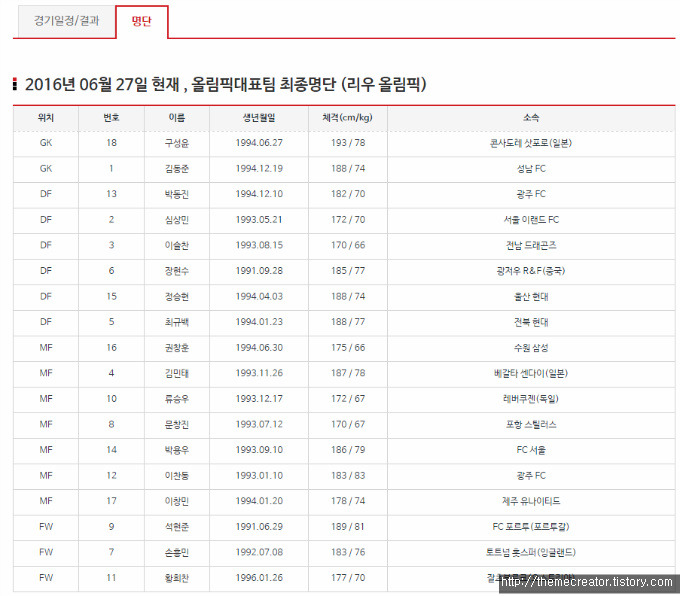This screenshot has width=680, height=596.
Task: Click physique value 189 / 81
Action: [x=348, y=527]
